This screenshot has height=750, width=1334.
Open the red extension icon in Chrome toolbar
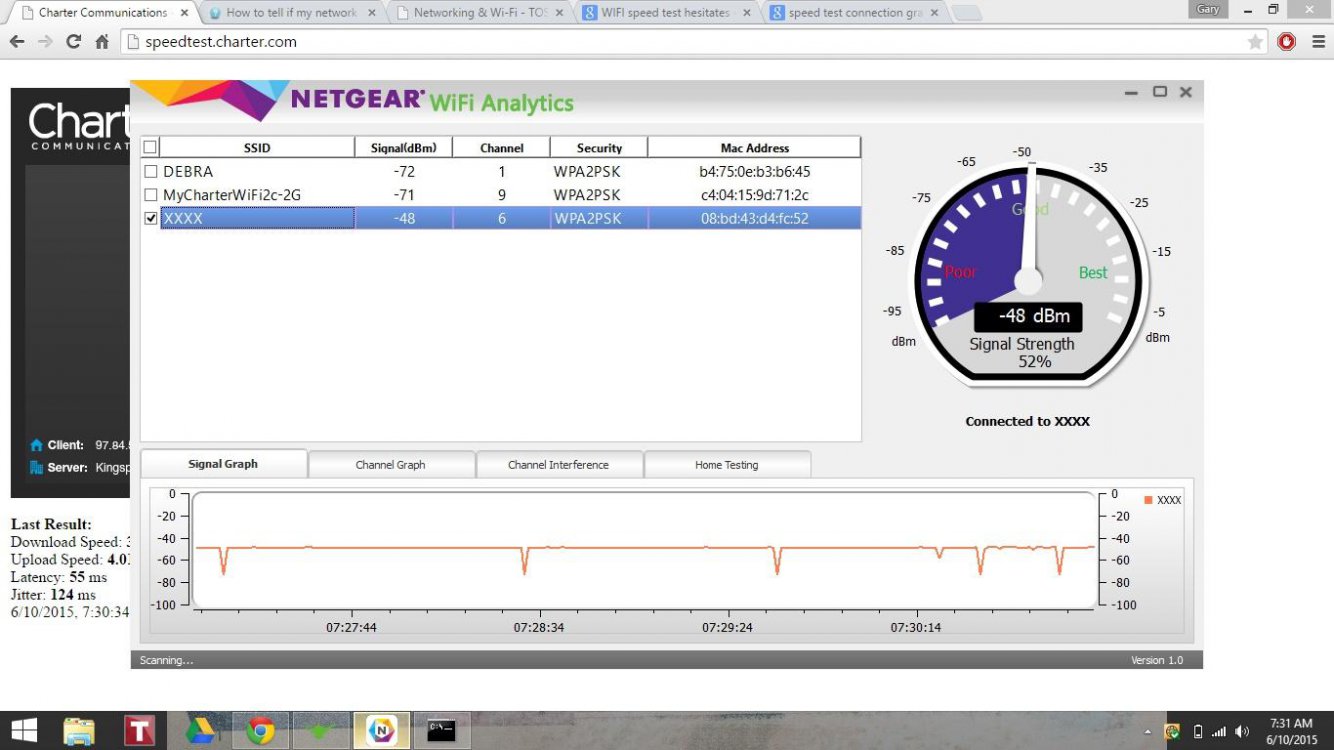(x=1287, y=42)
